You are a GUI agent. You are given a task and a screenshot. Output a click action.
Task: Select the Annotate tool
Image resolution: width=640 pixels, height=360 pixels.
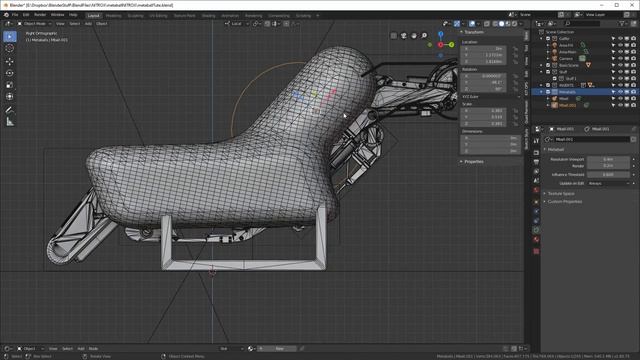click(x=10, y=110)
